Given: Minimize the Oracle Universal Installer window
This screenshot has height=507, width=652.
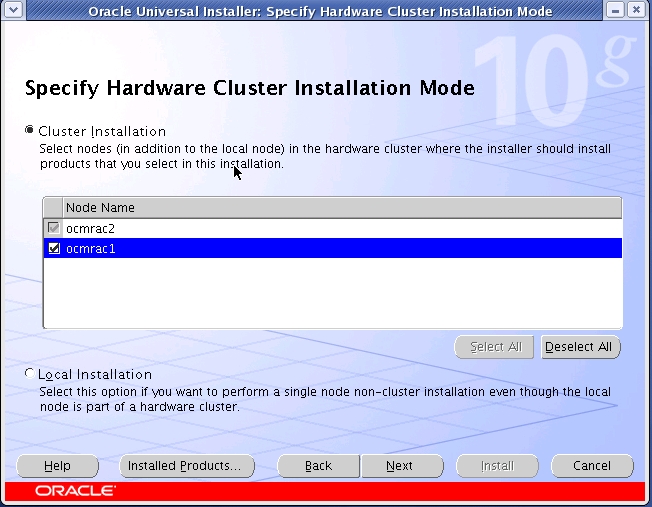Looking at the screenshot, I should tap(616, 10).
